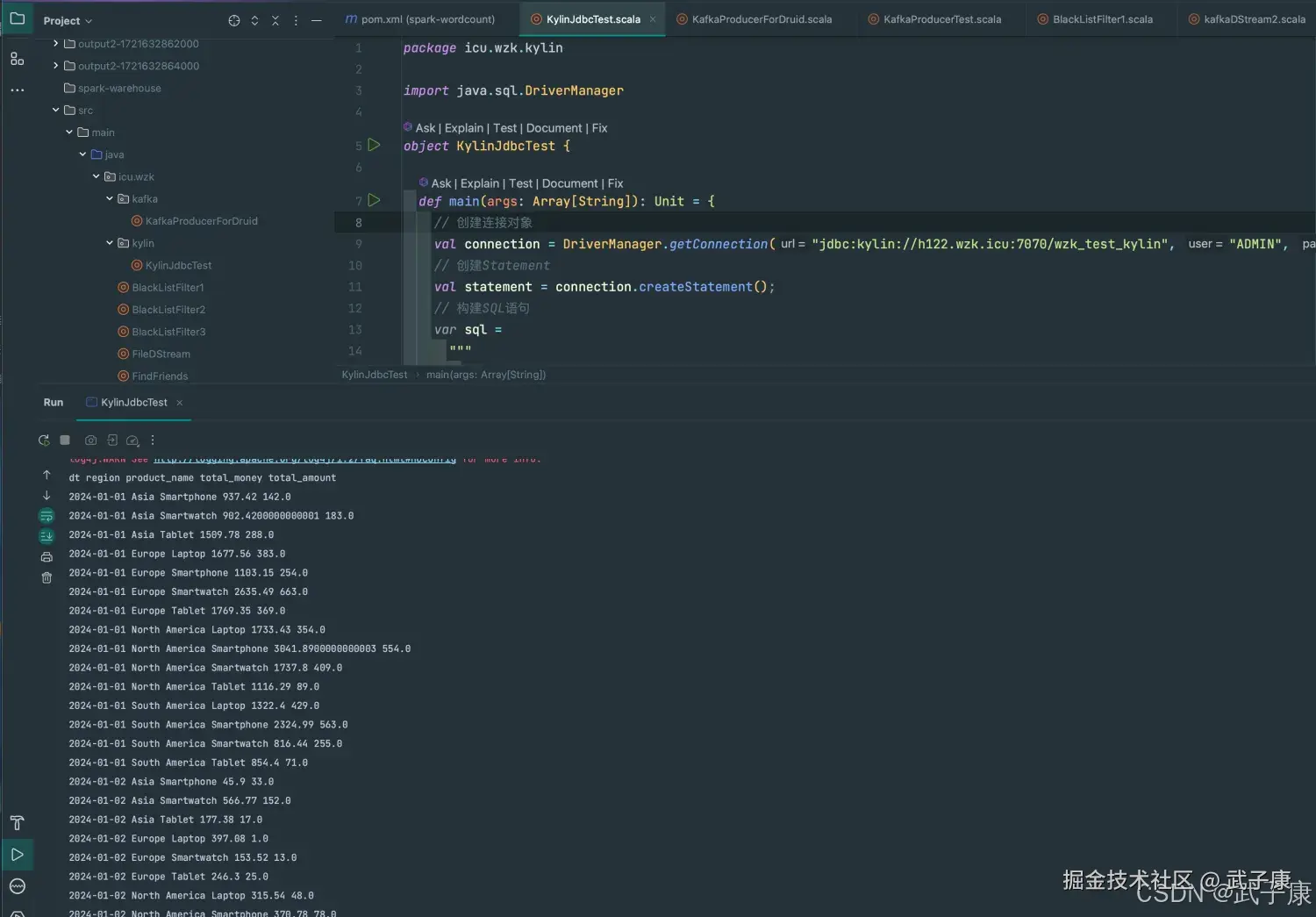Collapse the java folder
This screenshot has width=1316, height=917.
pyautogui.click(x=82, y=154)
